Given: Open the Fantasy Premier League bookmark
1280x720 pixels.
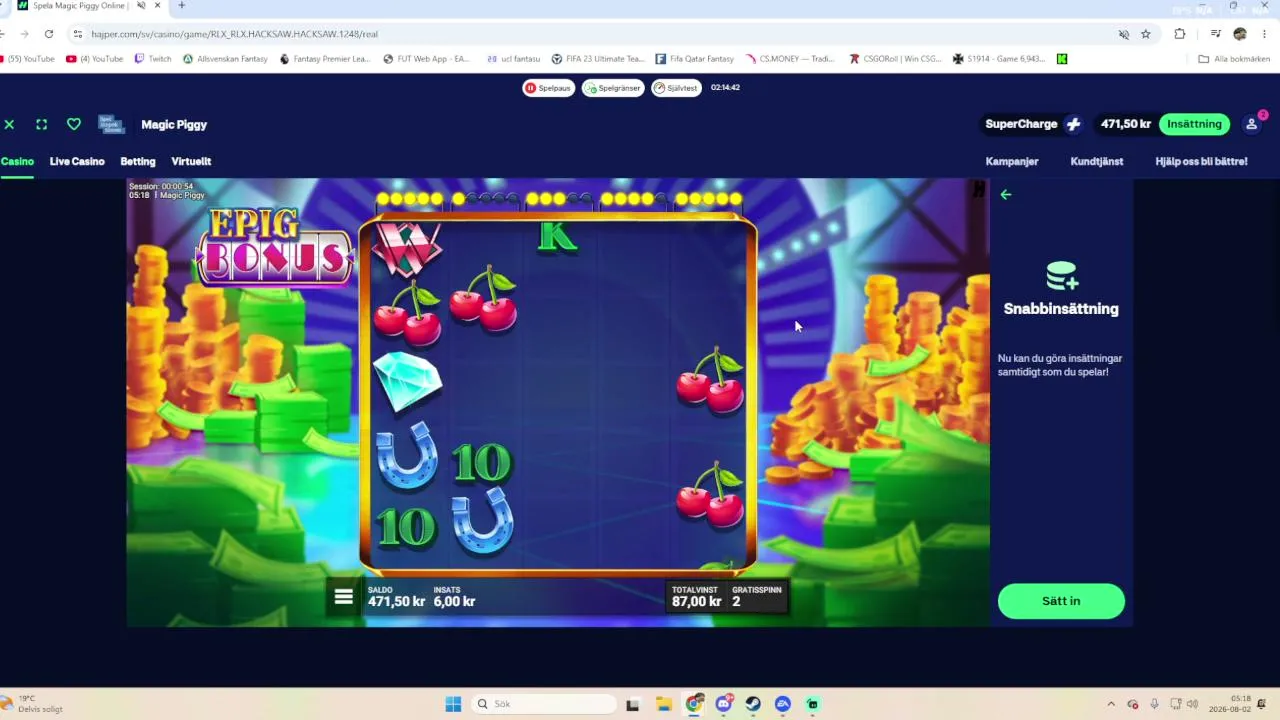Looking at the screenshot, I should point(325,59).
